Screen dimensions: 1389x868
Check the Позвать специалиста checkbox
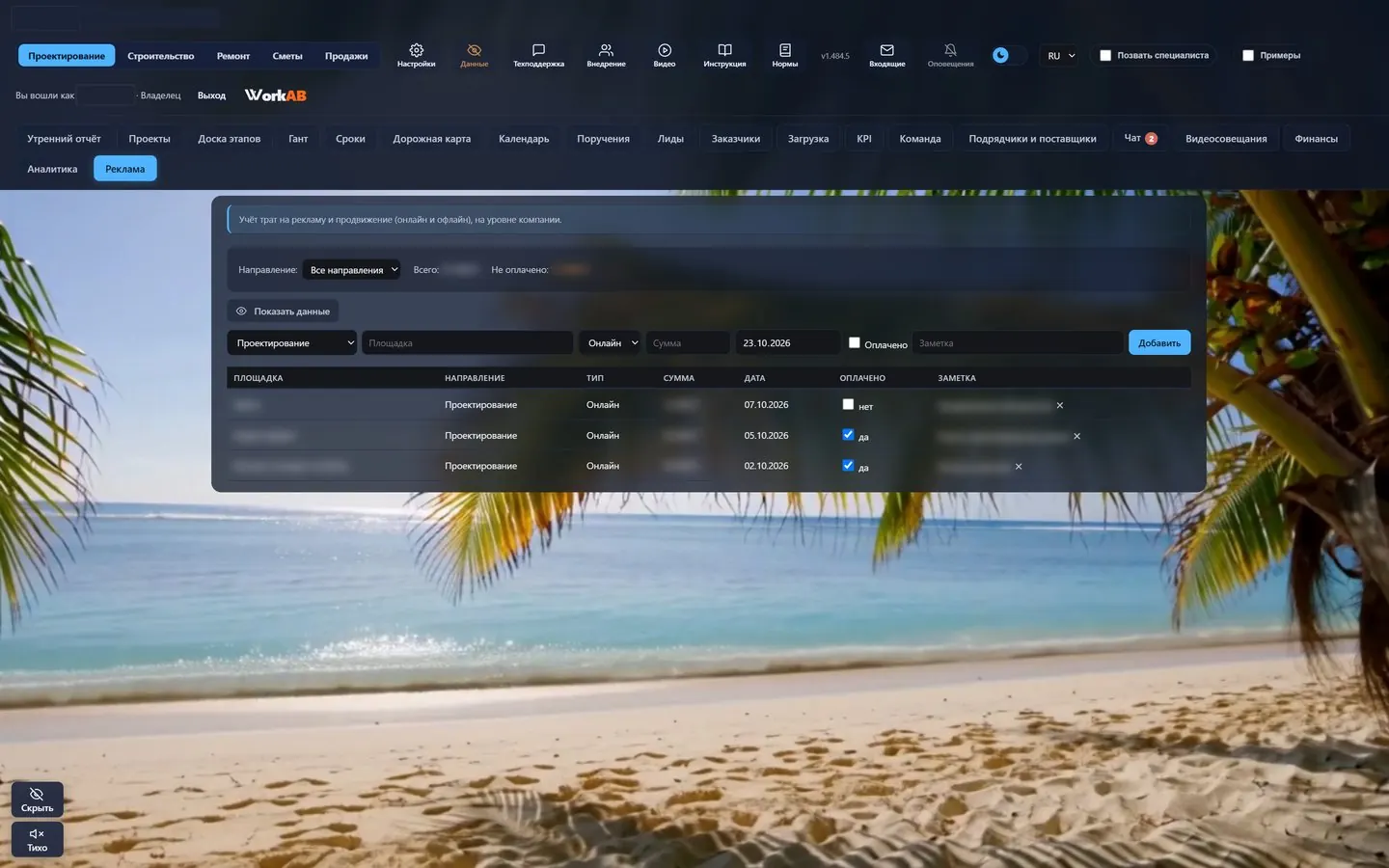1105,56
